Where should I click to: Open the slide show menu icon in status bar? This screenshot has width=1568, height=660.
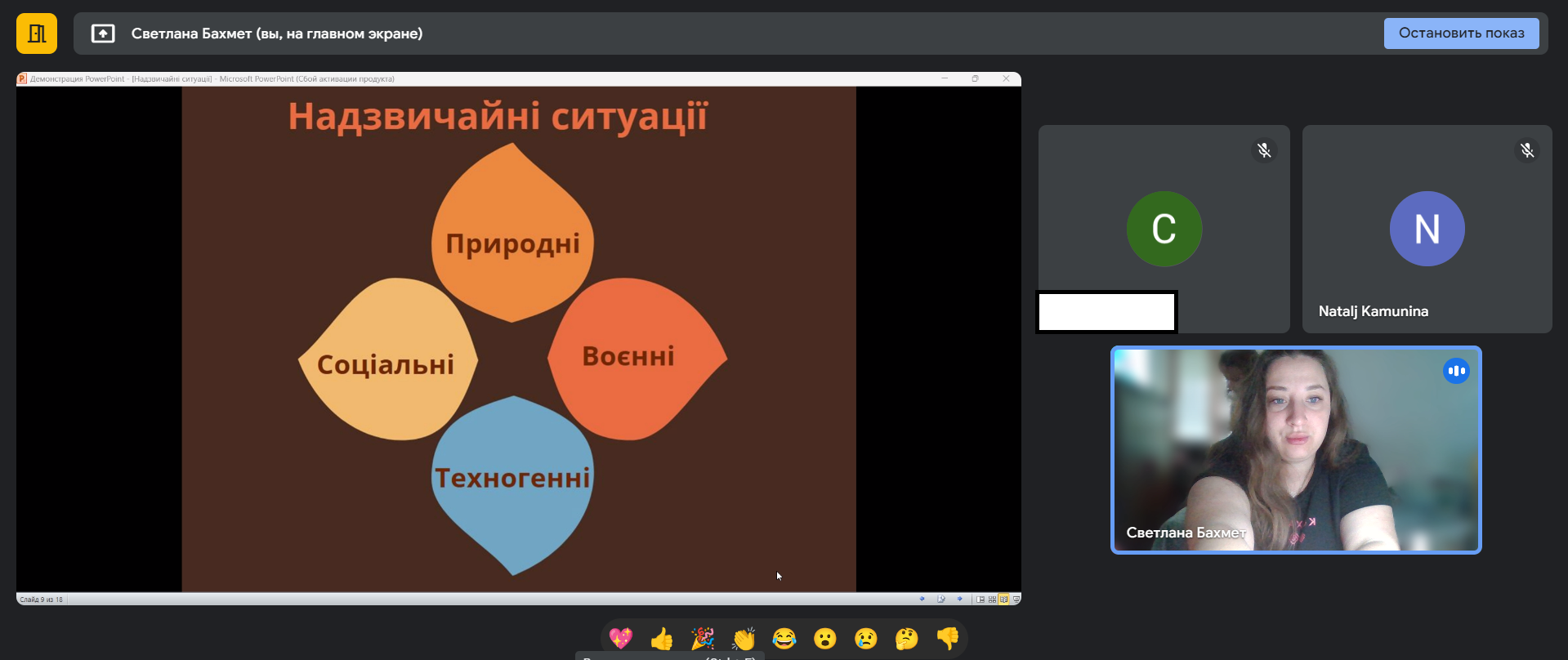tap(941, 599)
